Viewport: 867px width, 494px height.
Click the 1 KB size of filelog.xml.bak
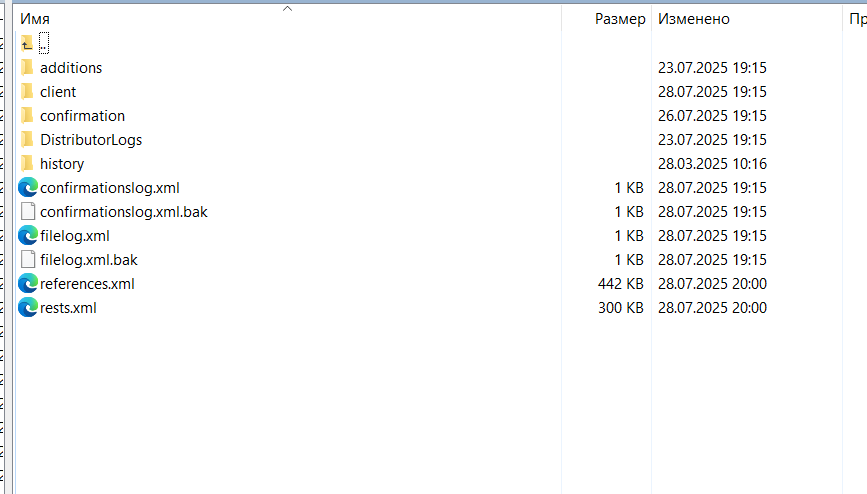[x=629, y=259]
